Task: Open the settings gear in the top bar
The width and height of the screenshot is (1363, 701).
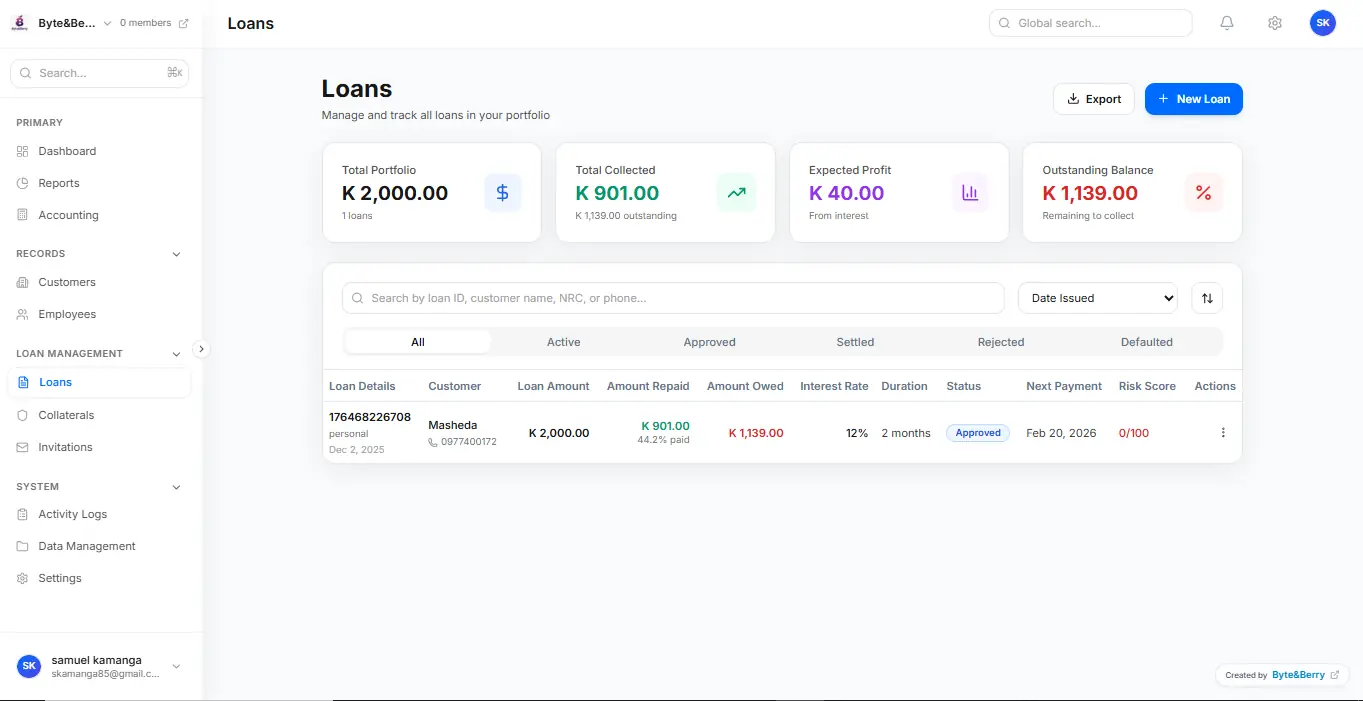Action: pyautogui.click(x=1274, y=22)
